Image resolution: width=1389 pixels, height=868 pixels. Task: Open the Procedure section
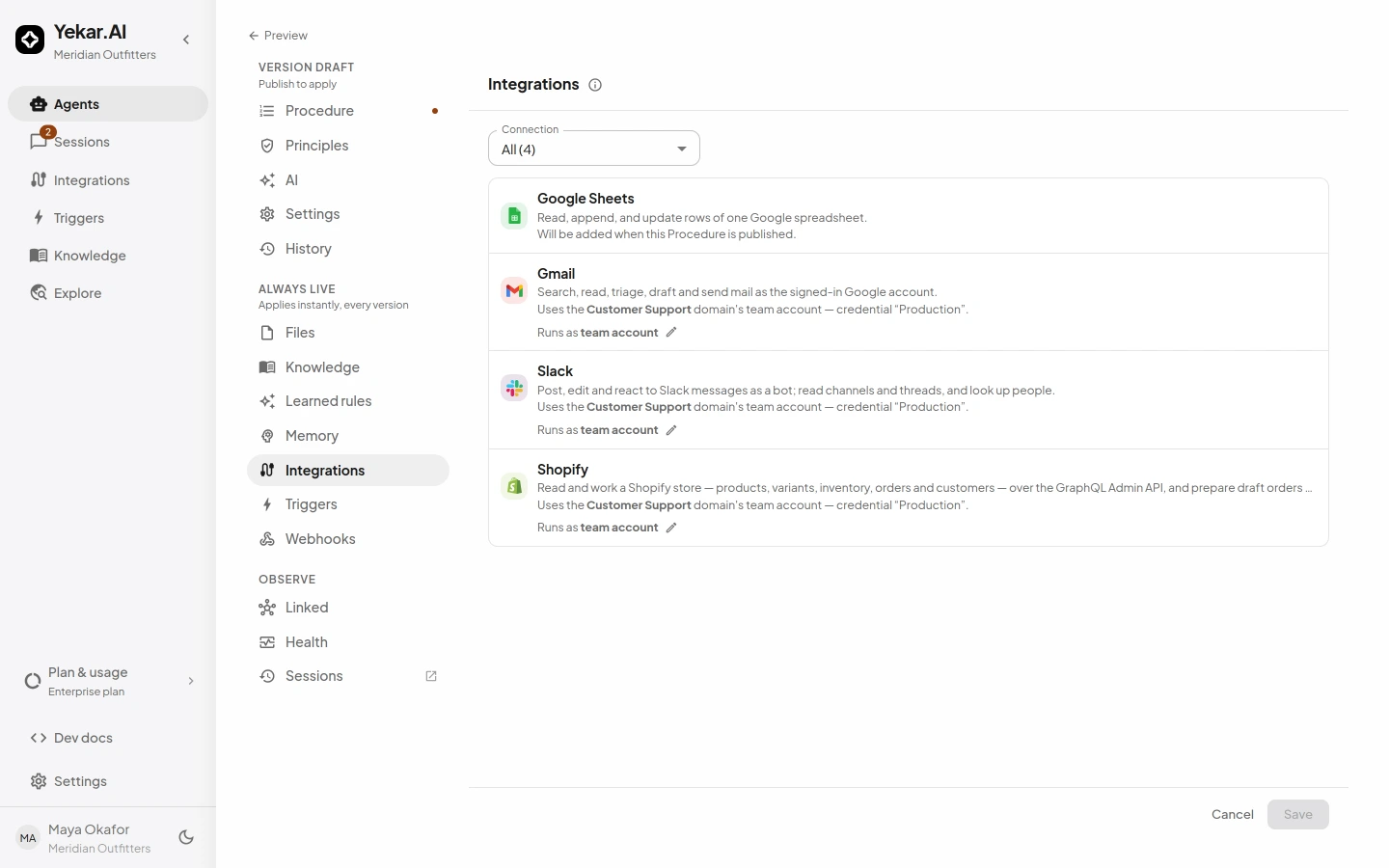348,111
